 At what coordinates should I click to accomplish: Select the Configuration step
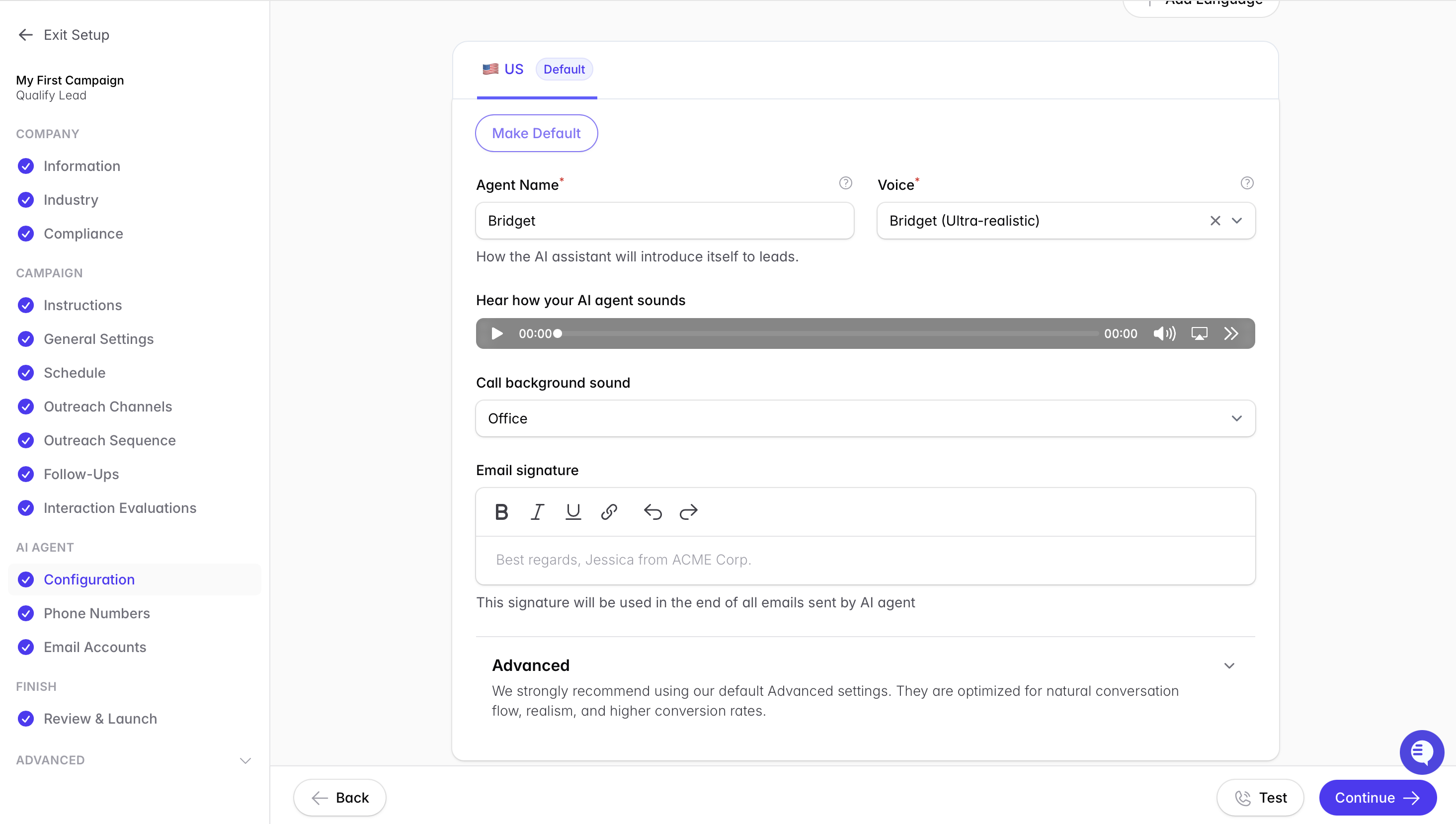[x=135, y=579]
